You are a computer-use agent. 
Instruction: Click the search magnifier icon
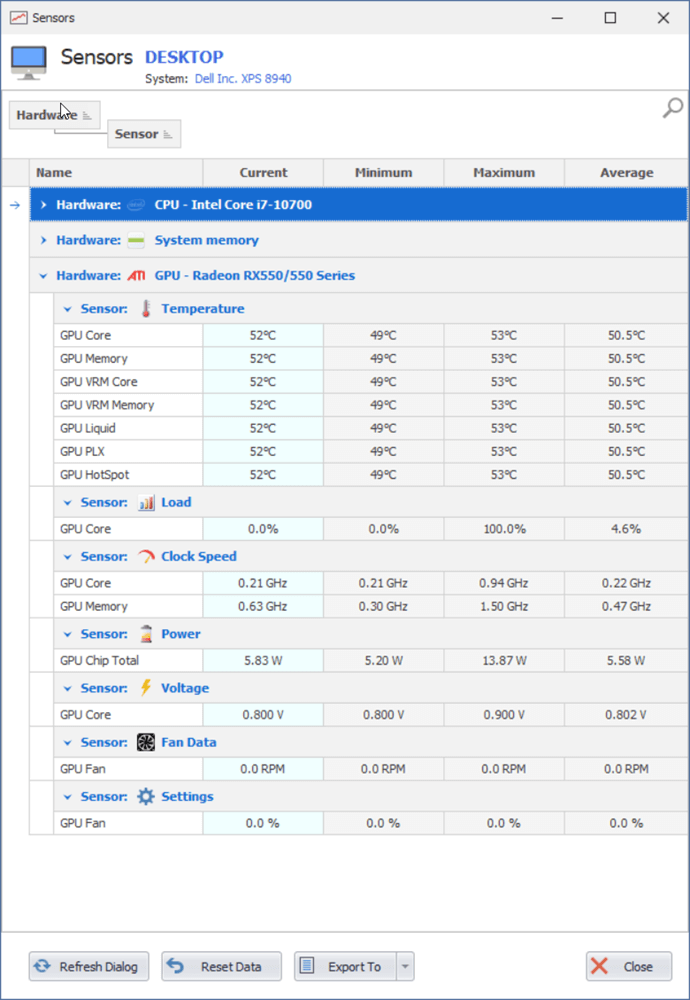(672, 108)
